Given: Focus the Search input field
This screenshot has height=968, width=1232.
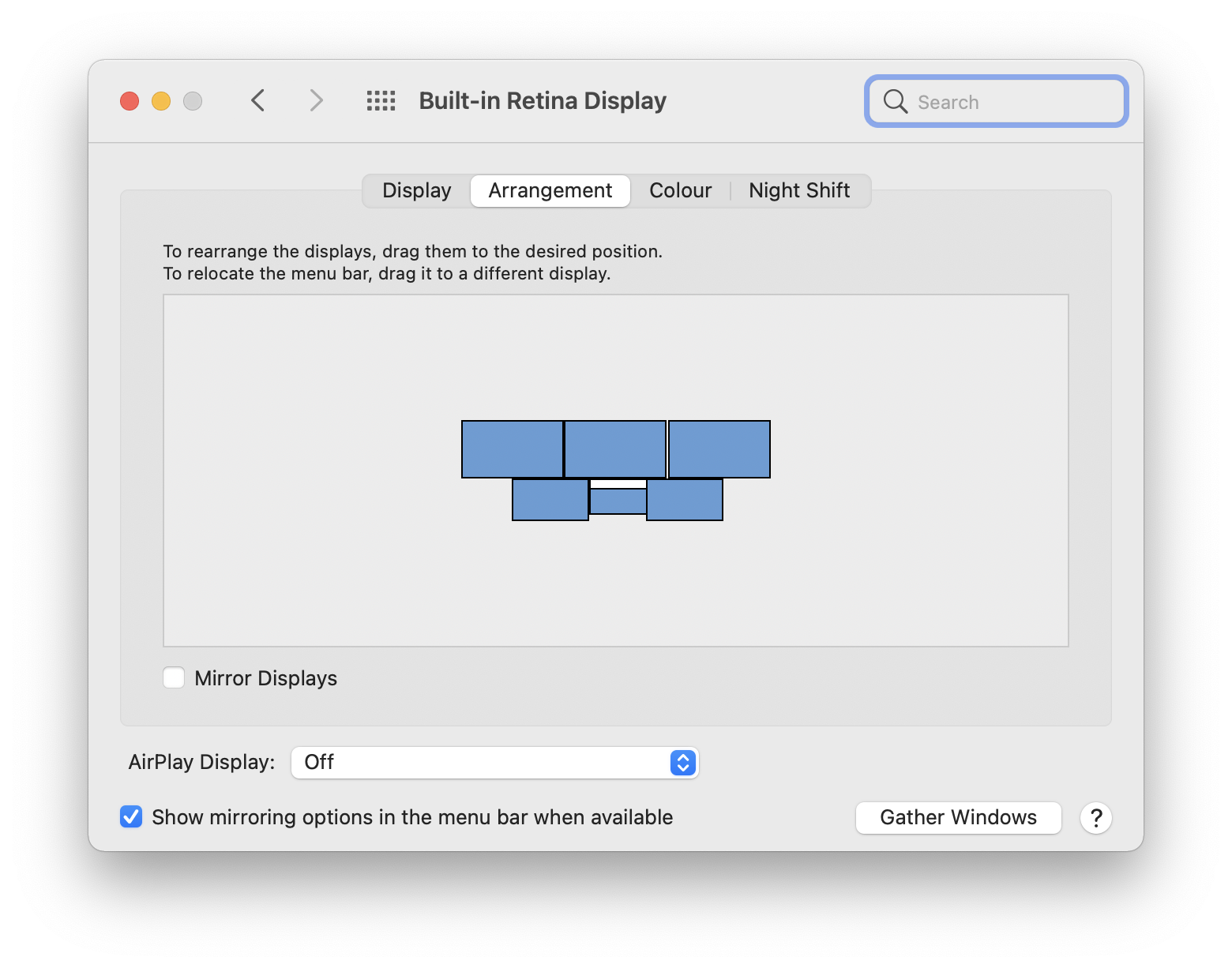Looking at the screenshot, I should [997, 101].
